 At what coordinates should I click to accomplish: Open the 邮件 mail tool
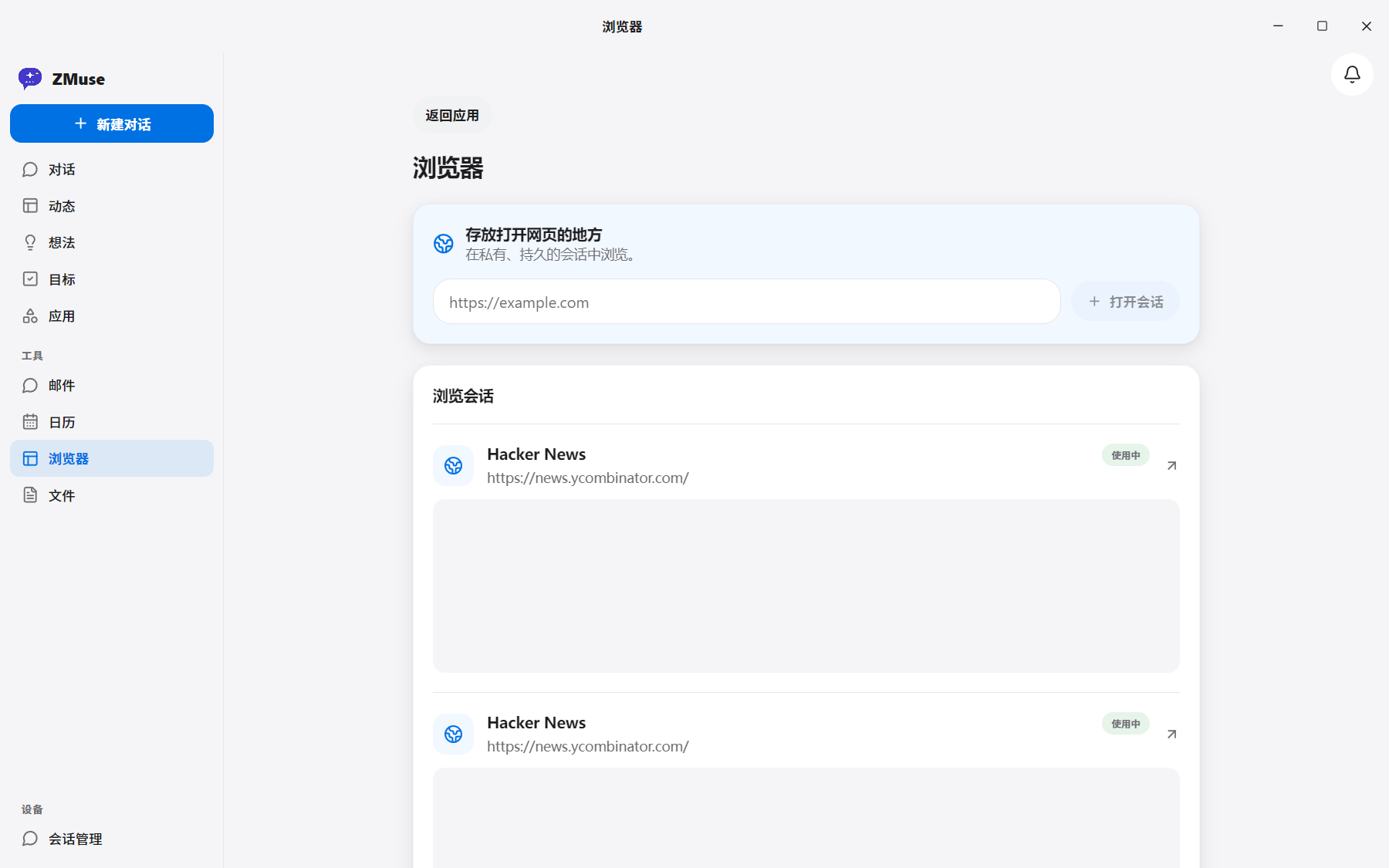[x=112, y=385]
